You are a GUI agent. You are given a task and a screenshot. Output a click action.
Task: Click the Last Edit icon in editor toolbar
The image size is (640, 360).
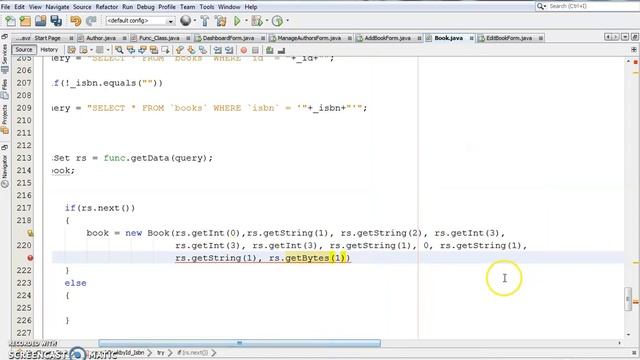click(x=71, y=50)
